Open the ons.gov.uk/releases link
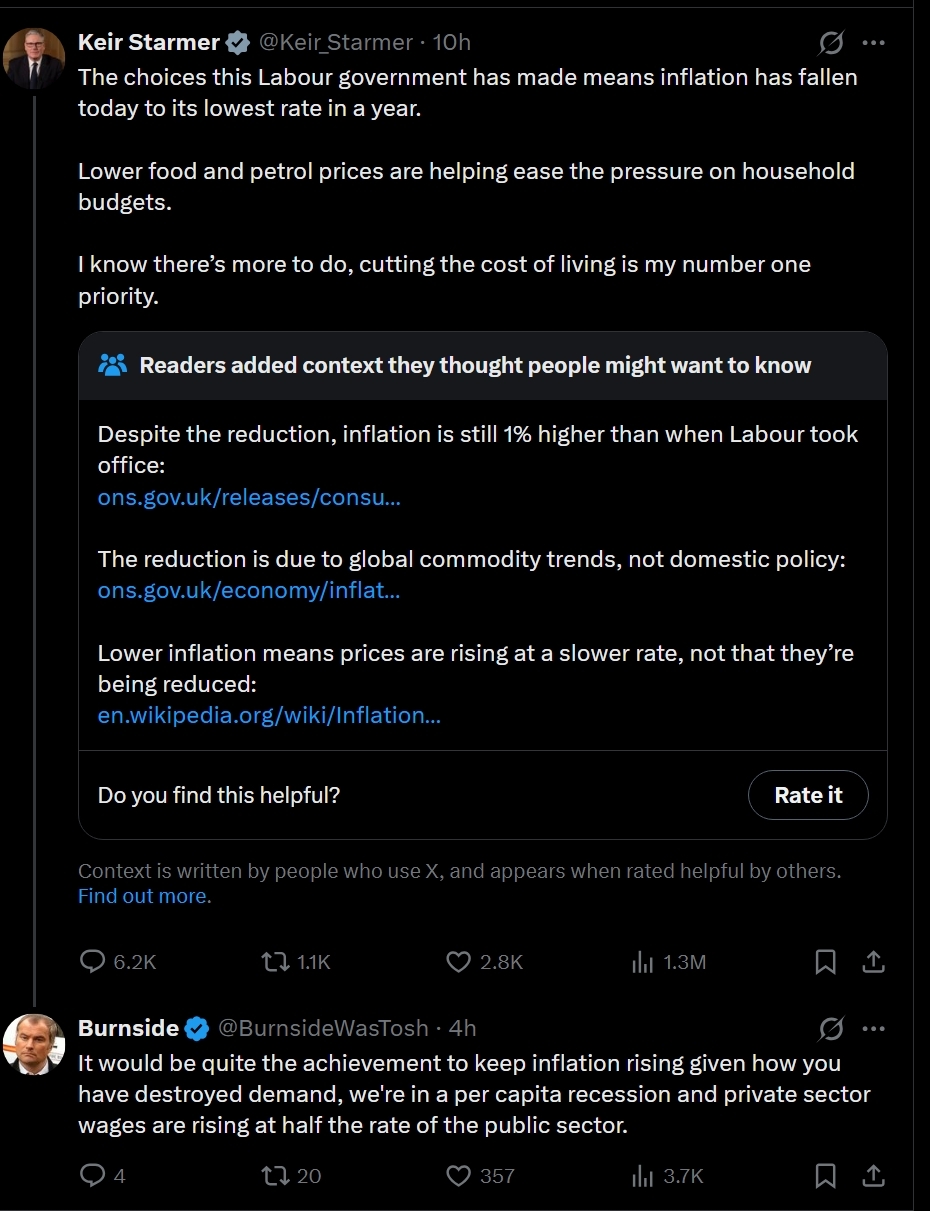 point(249,497)
